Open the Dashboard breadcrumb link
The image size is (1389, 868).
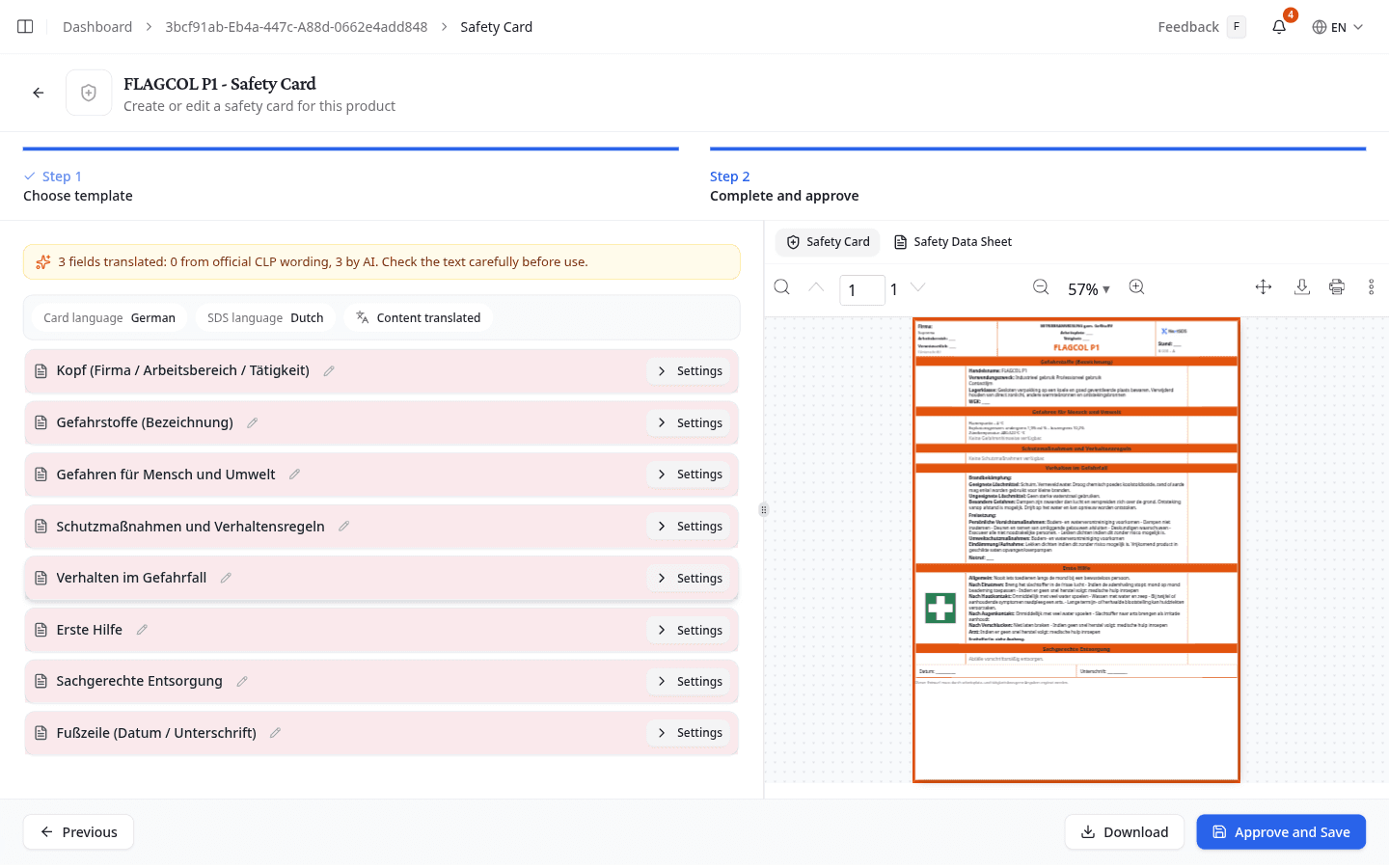[97, 27]
